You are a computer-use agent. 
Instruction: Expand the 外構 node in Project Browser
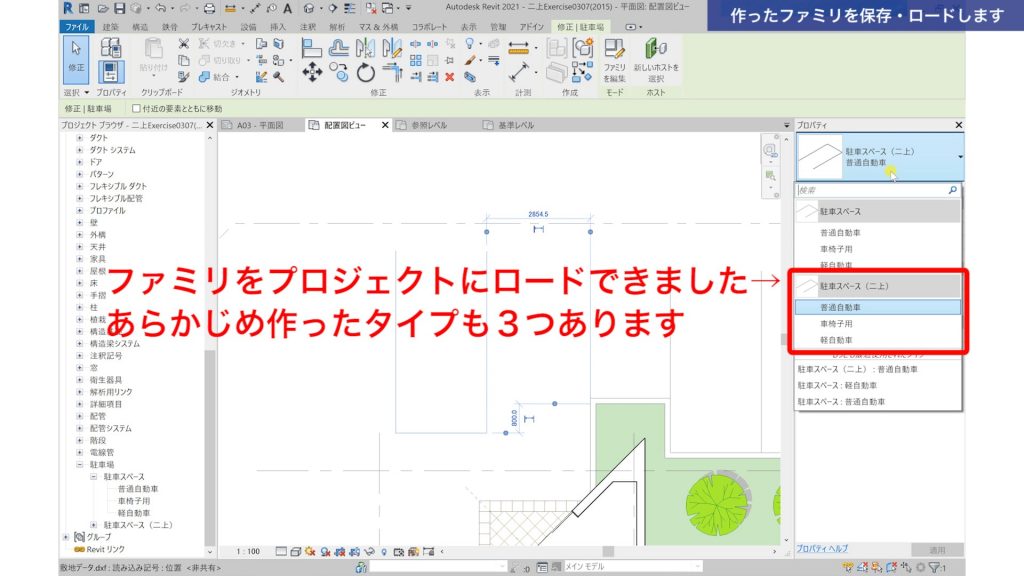pos(79,234)
